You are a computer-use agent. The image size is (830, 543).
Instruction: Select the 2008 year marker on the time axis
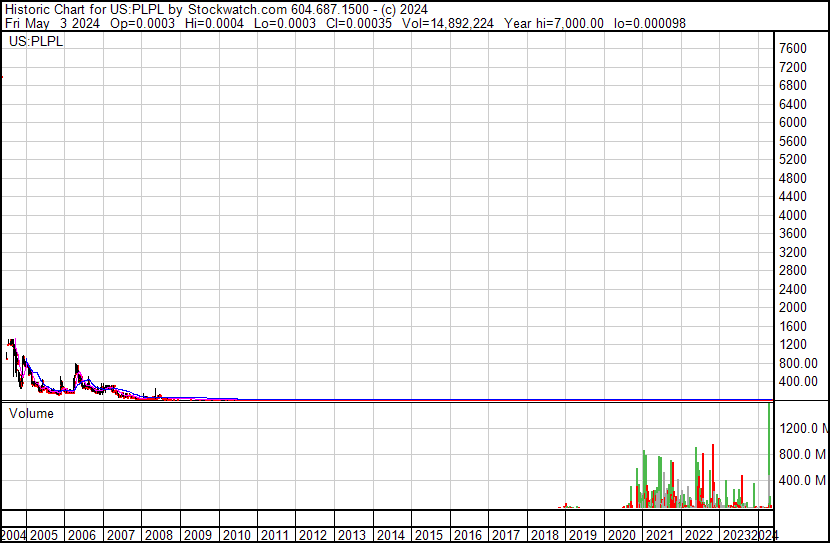tap(159, 535)
